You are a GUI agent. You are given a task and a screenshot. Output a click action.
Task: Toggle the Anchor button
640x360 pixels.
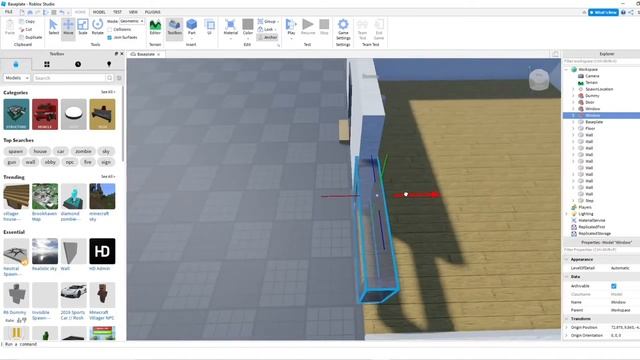267,37
